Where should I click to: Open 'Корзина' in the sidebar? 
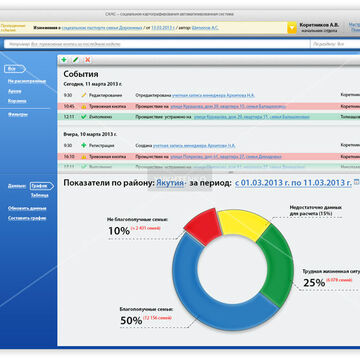17,101
